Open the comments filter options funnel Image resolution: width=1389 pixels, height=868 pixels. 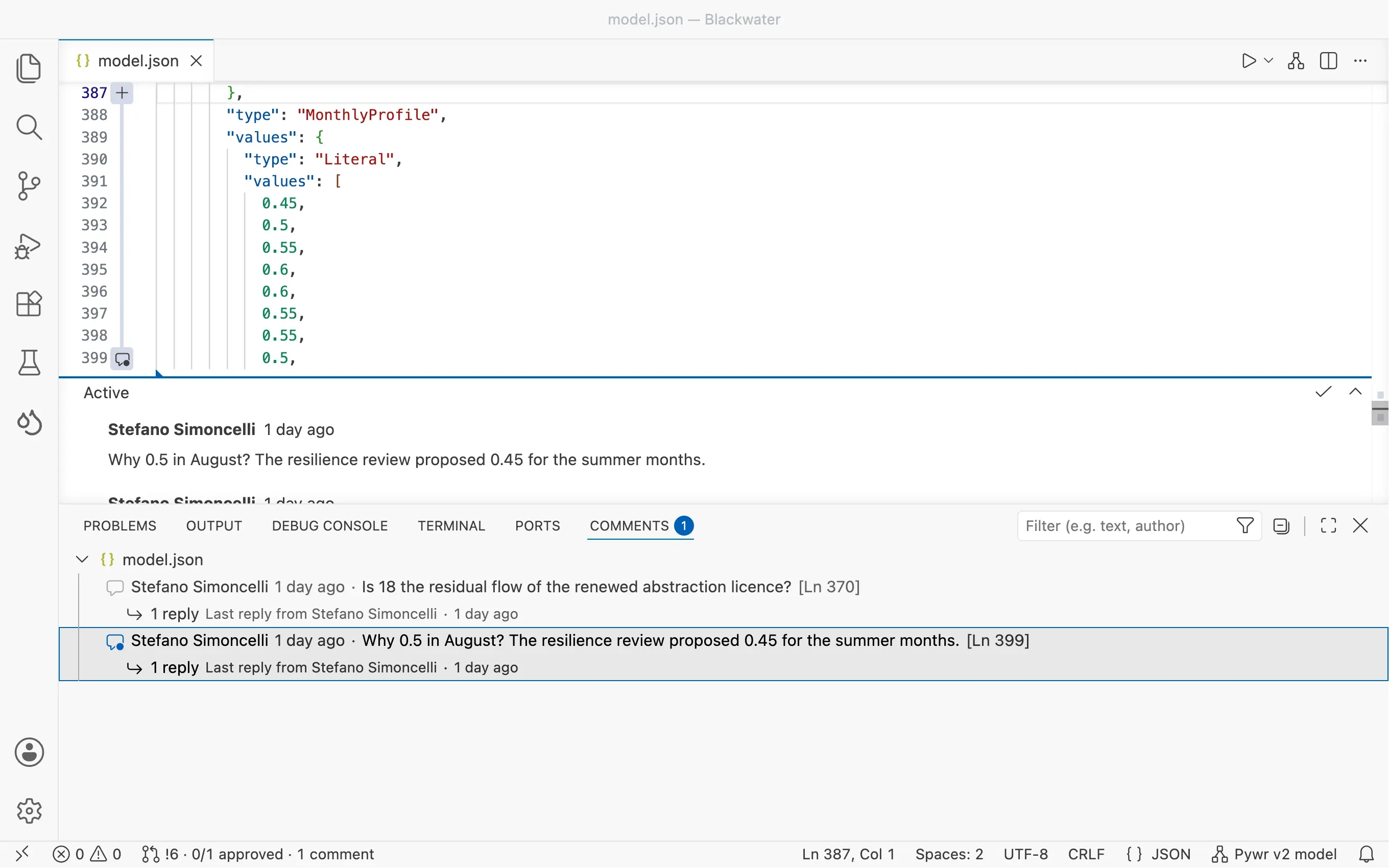tap(1245, 526)
